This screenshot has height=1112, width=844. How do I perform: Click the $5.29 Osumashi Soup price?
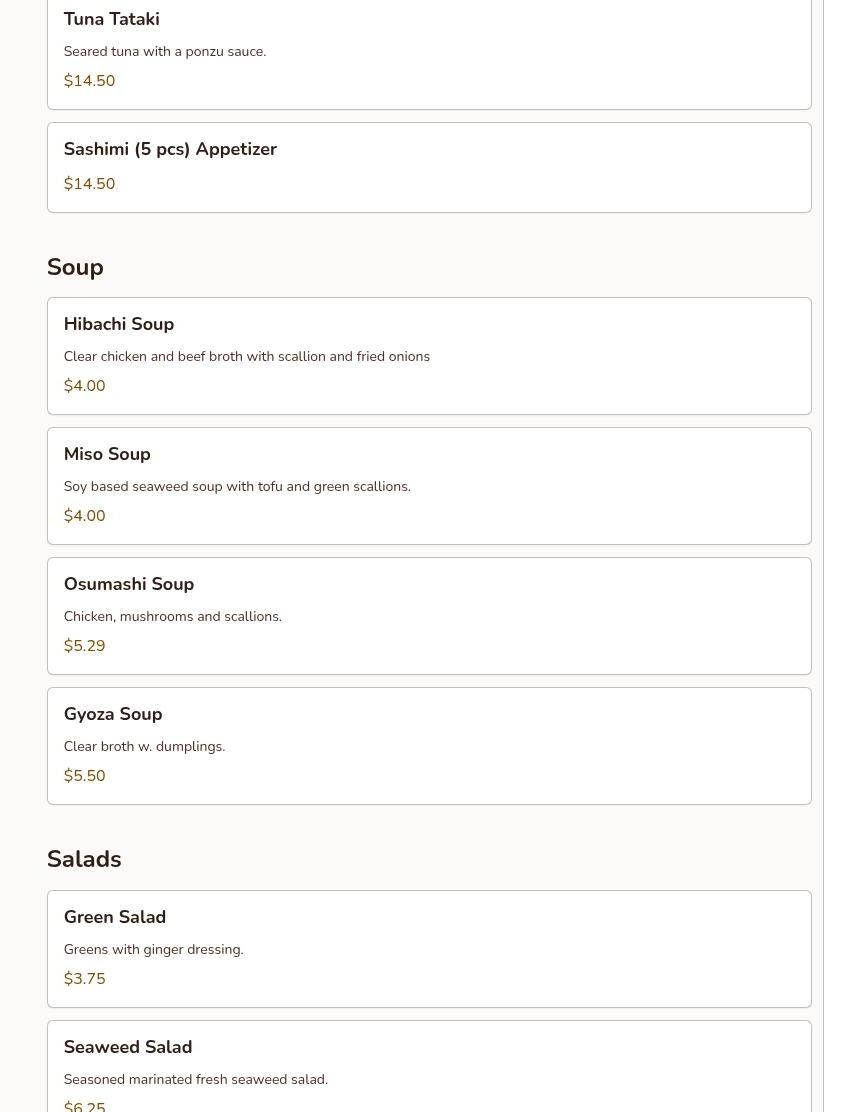[x=84, y=646]
